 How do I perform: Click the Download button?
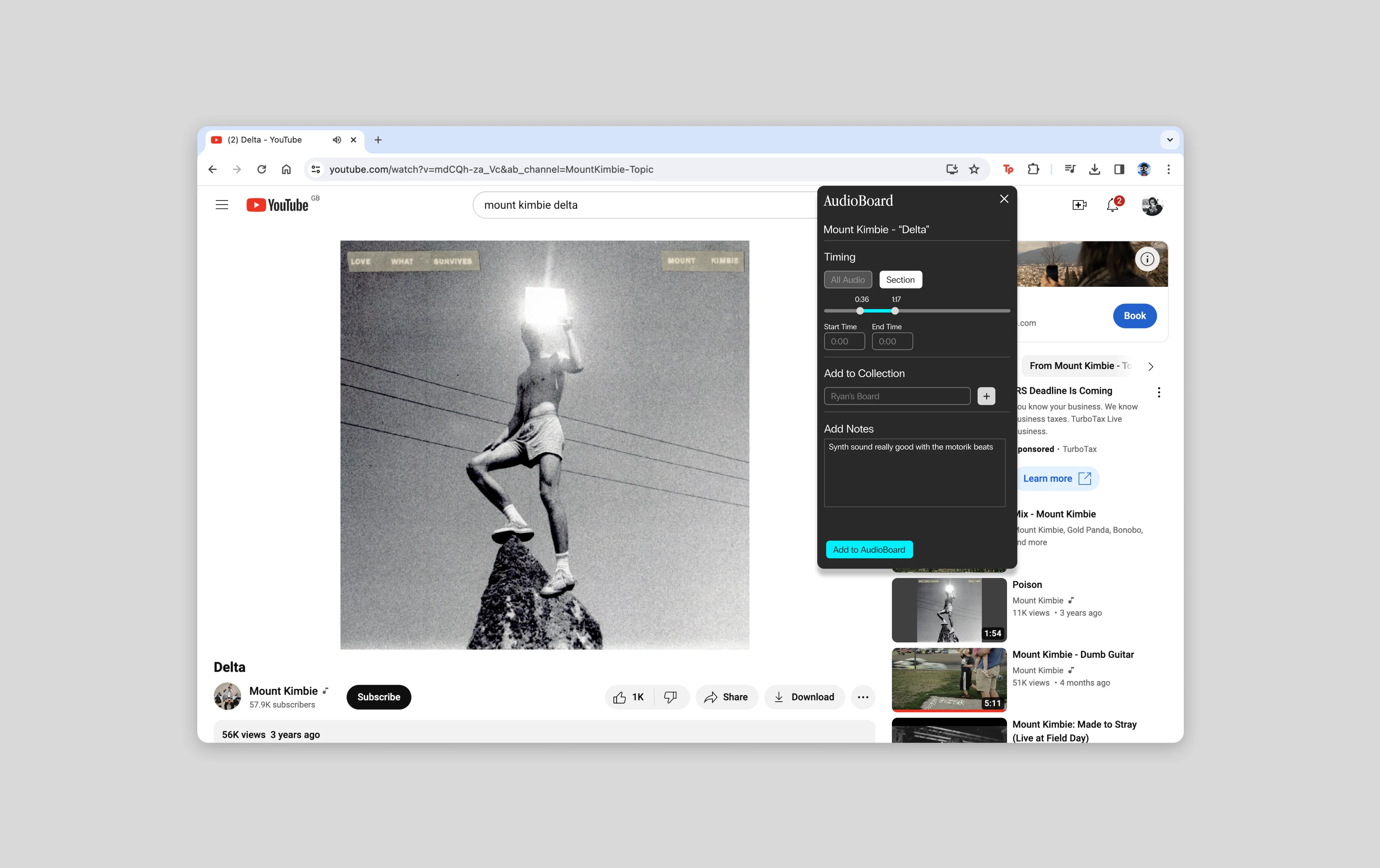(x=804, y=697)
